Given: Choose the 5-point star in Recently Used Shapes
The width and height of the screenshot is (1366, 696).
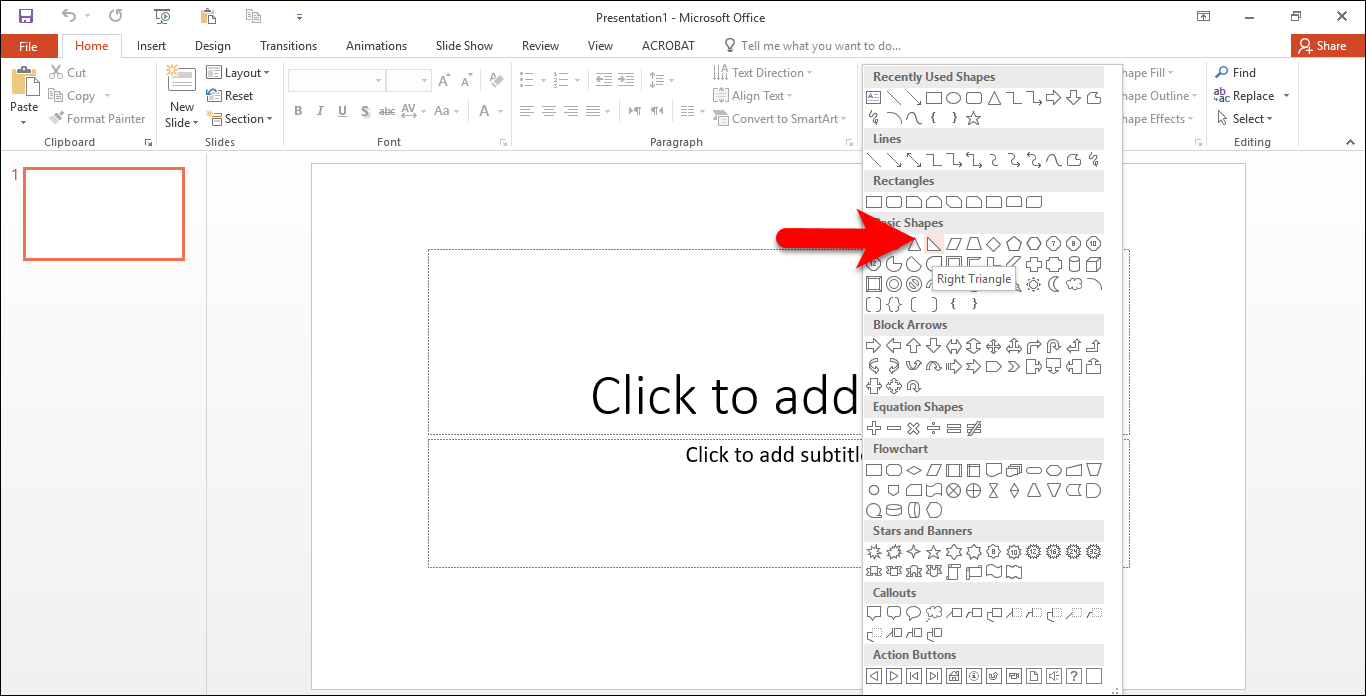Looking at the screenshot, I should point(974,118).
